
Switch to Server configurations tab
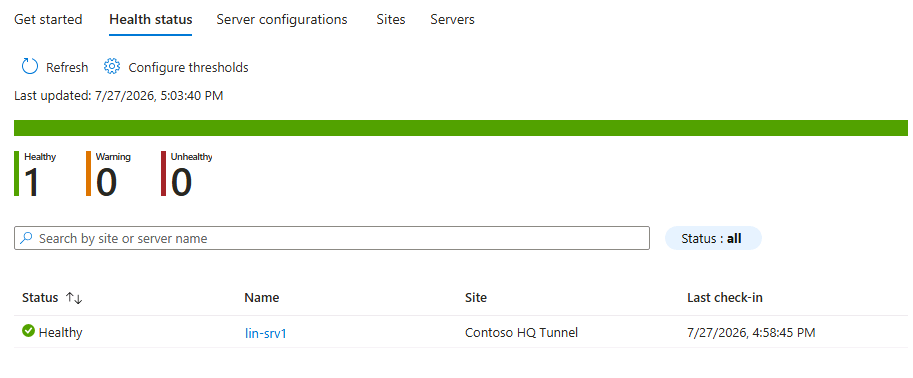(x=282, y=19)
